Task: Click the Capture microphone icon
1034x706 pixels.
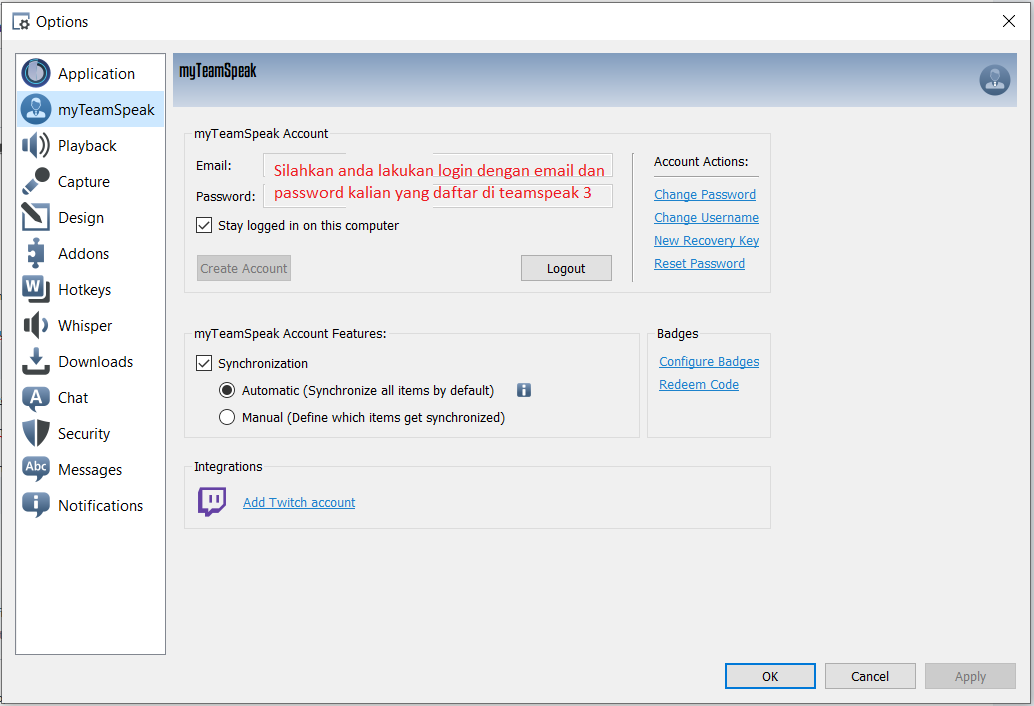Action: (x=36, y=181)
